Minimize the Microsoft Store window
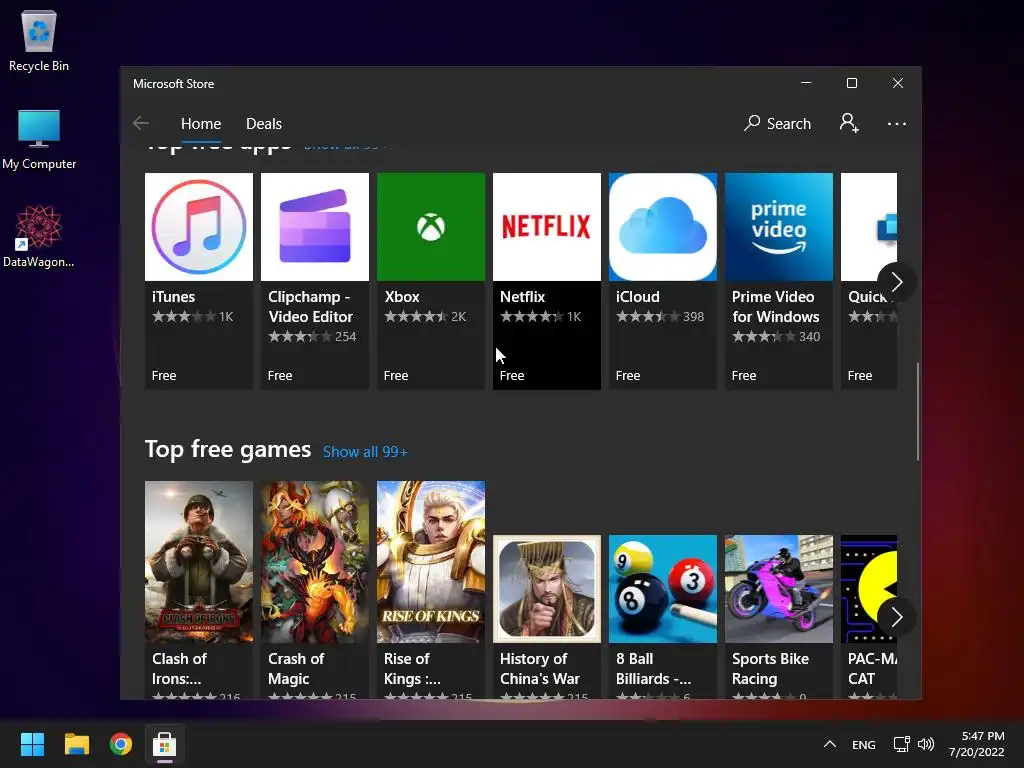 [806, 83]
